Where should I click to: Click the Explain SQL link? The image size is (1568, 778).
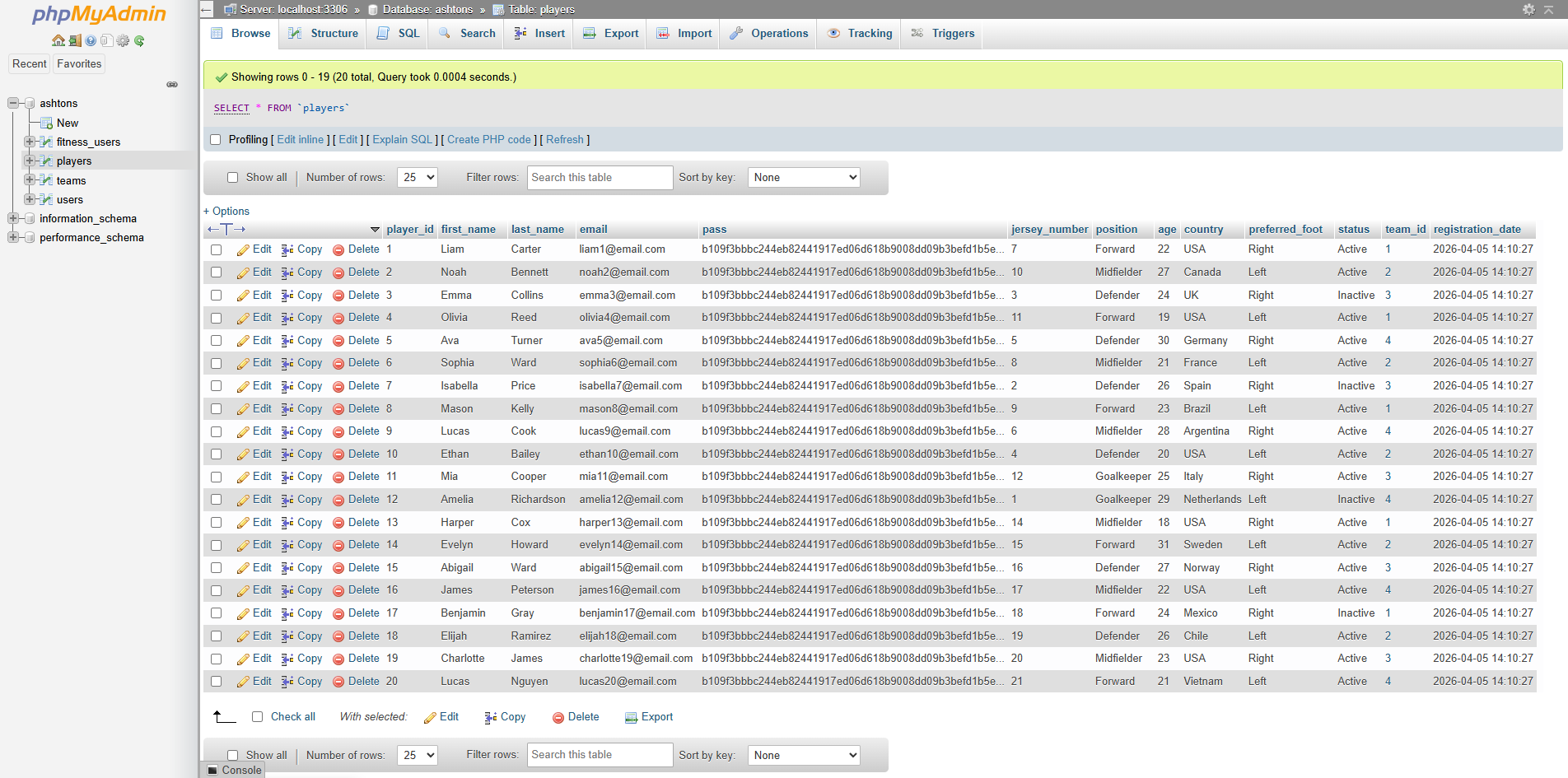[402, 140]
